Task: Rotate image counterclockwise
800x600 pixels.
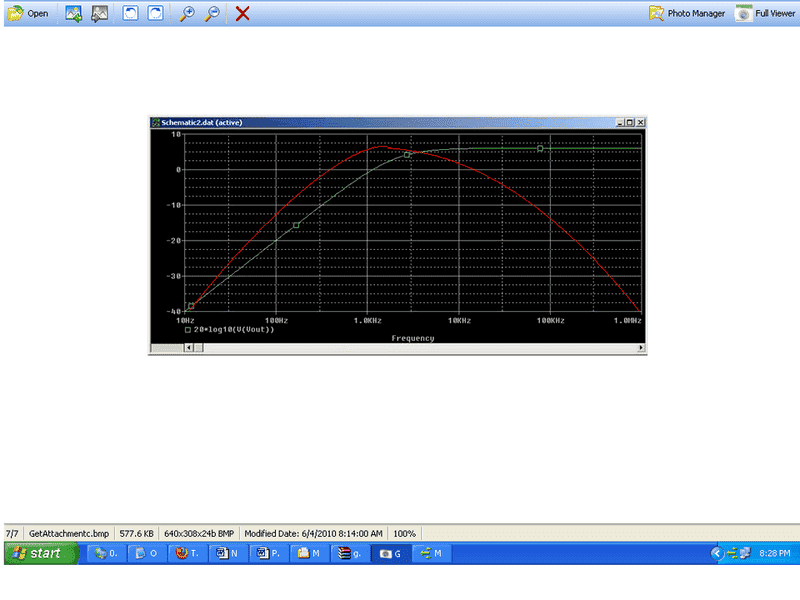Action: (131, 14)
